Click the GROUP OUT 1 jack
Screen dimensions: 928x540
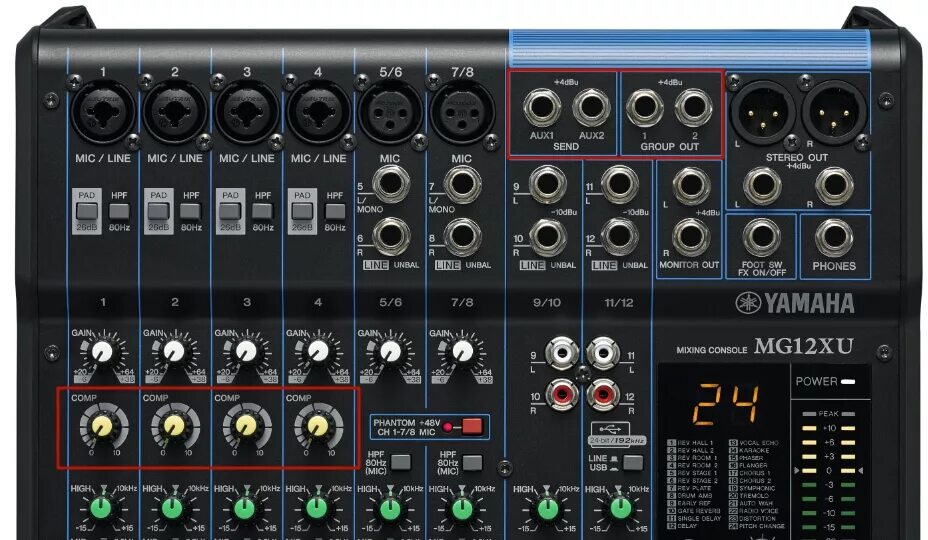645,108
